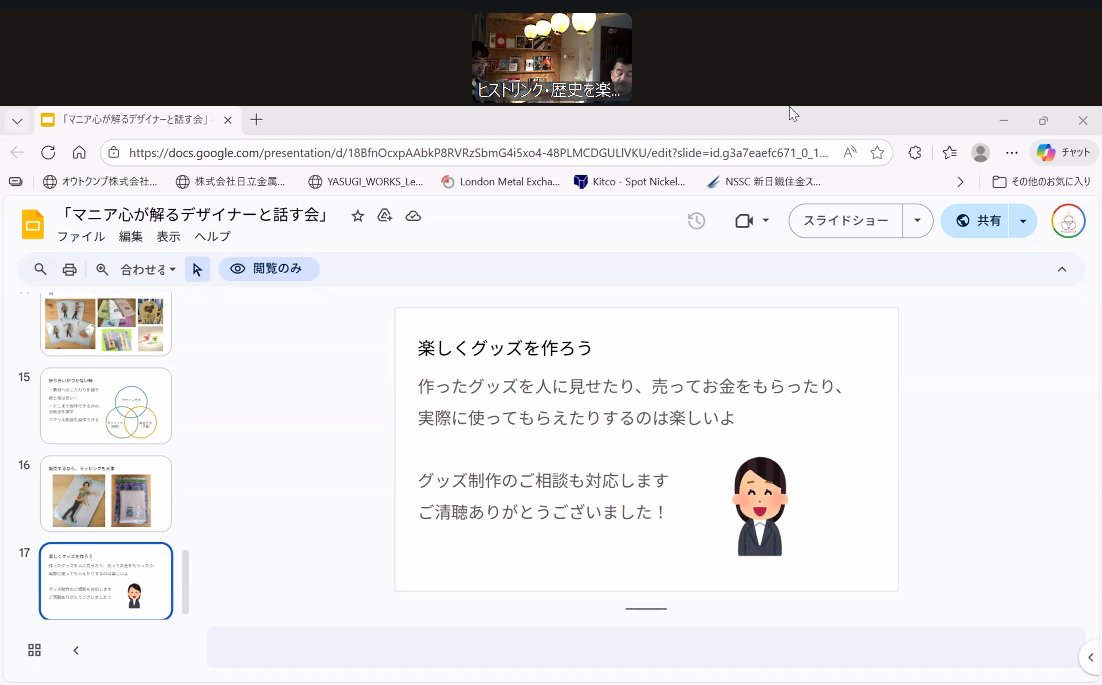Switch to grid view icon
1102x685 pixels.
coord(34,650)
